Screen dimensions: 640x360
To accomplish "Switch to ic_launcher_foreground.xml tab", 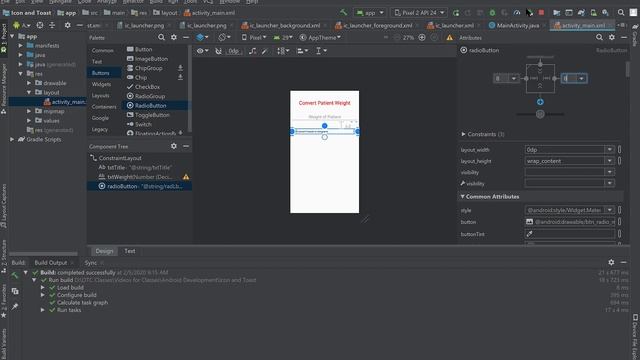I will click(377, 25).
